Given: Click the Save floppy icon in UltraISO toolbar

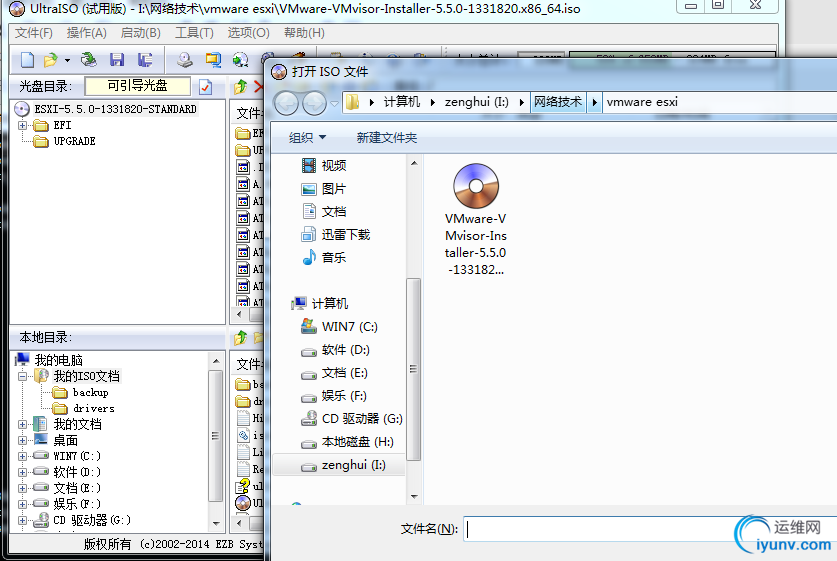Looking at the screenshot, I should (117, 60).
